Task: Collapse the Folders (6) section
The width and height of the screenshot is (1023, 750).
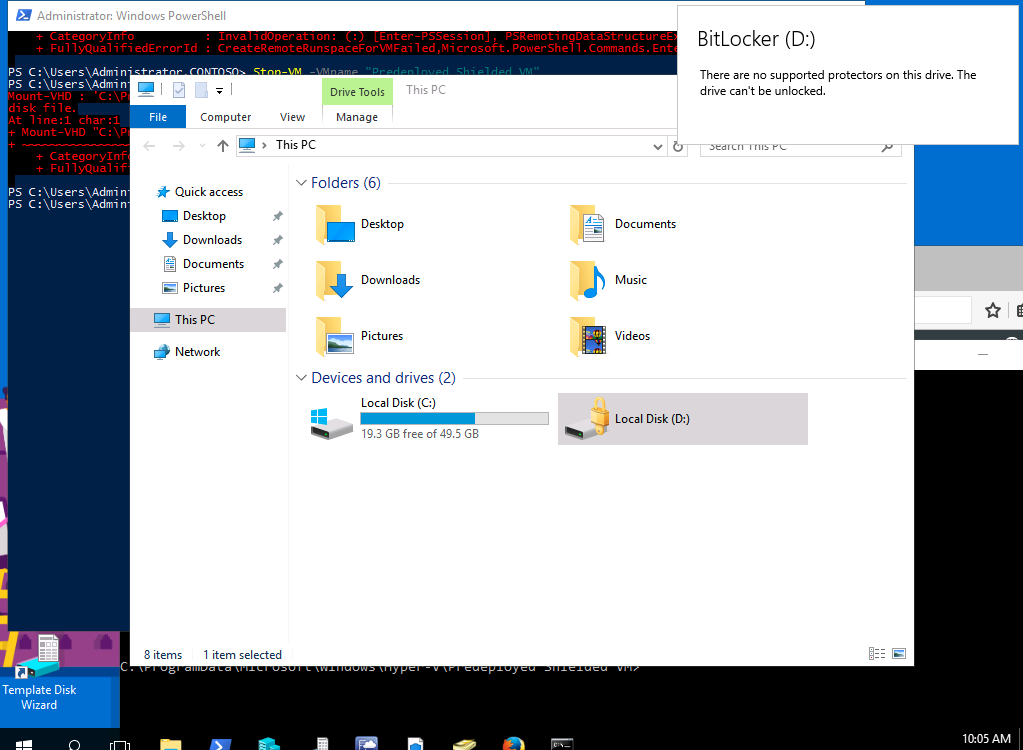Action: pyautogui.click(x=301, y=183)
